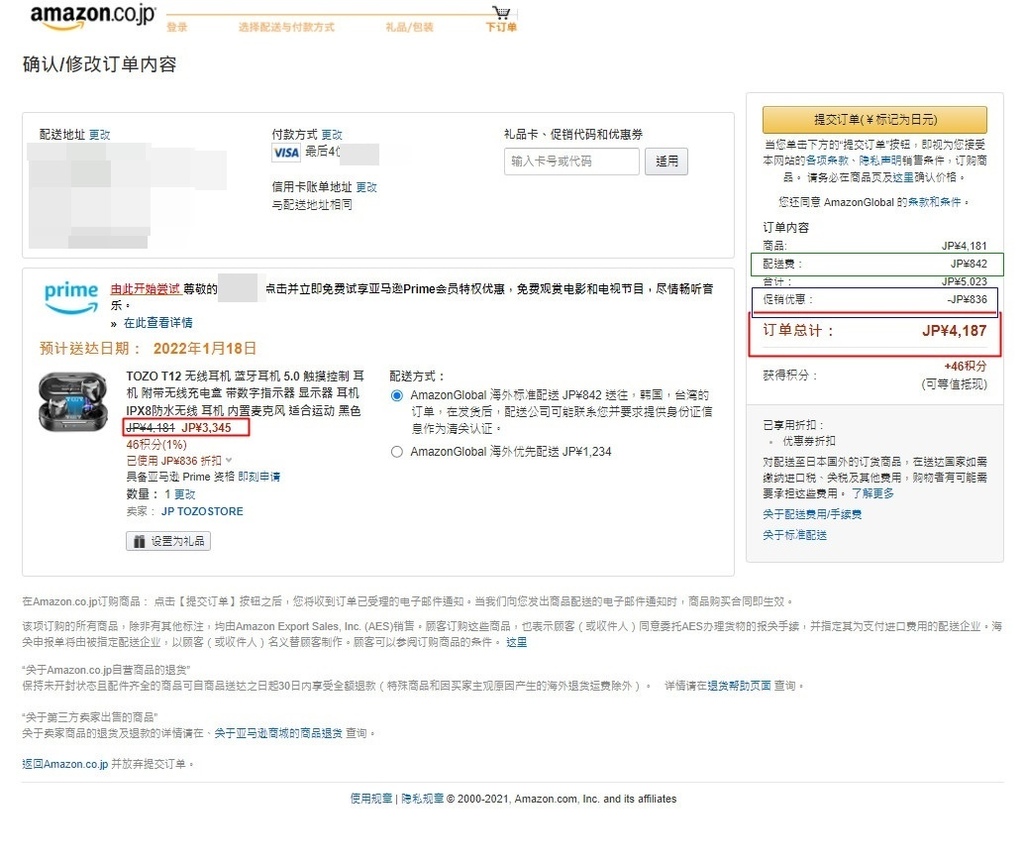Select AmazonGlobal 海外标准配送 JP¥842 option

(x=396, y=395)
